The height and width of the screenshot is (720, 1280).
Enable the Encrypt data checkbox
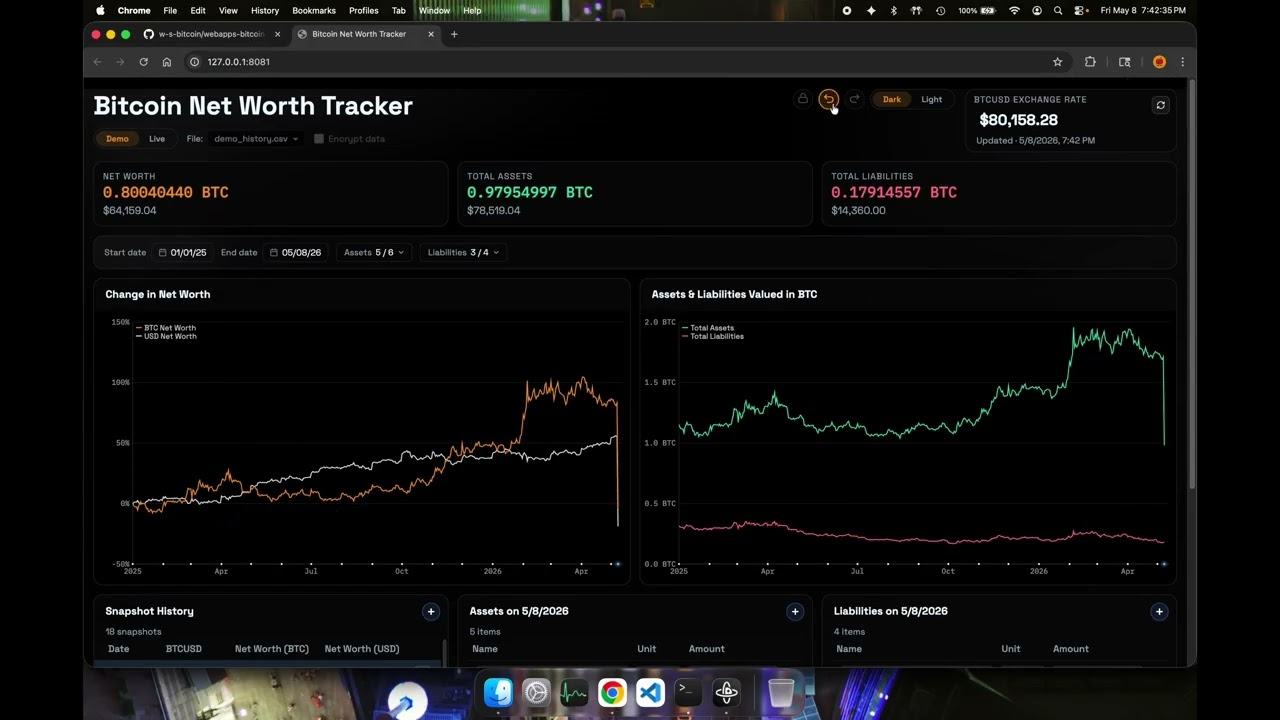pyautogui.click(x=319, y=139)
